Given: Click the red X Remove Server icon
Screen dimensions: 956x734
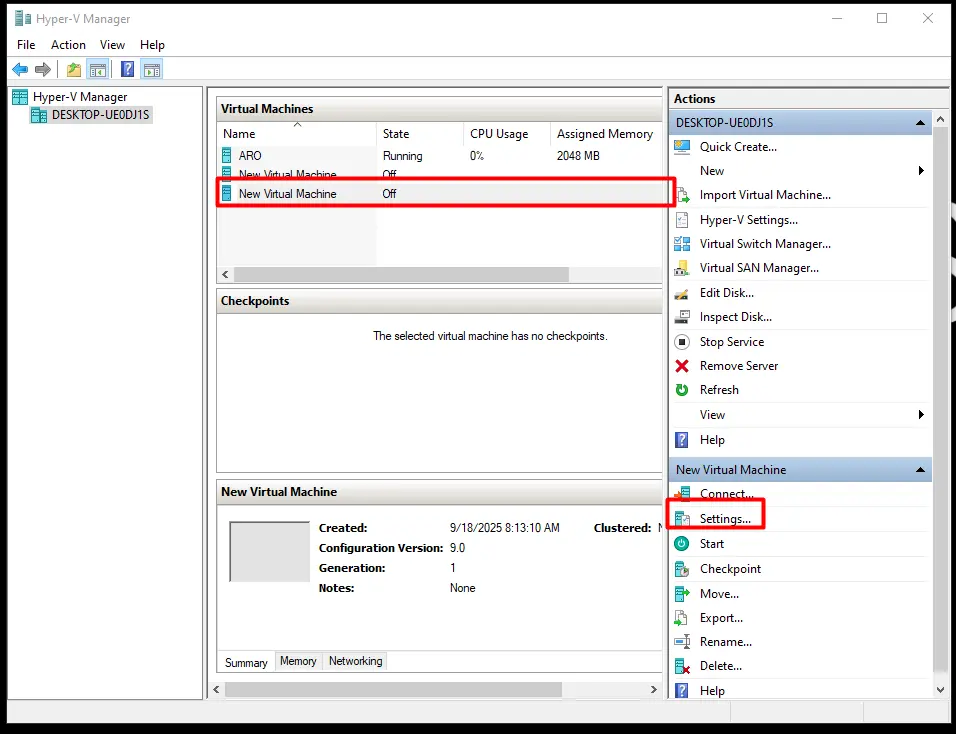Looking at the screenshot, I should 682,366.
